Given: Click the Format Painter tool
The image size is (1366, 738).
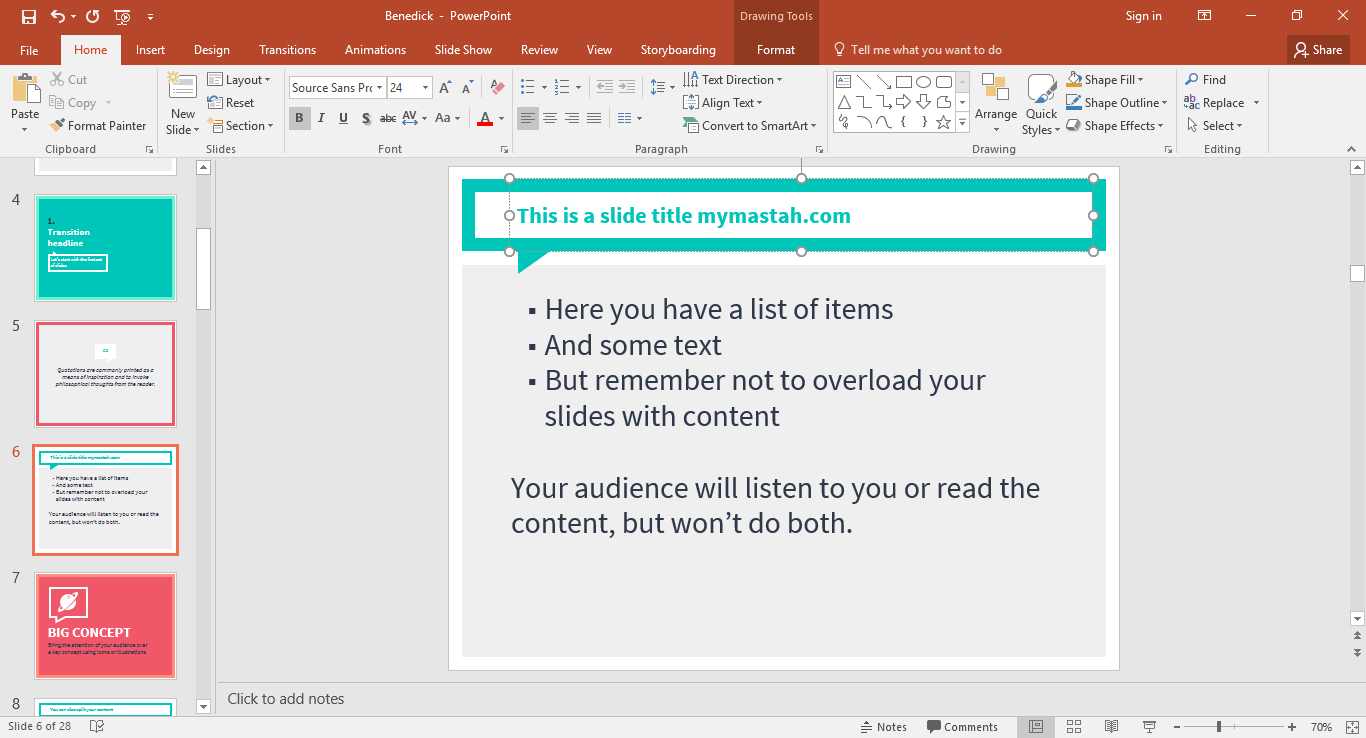Looking at the screenshot, I should click(97, 126).
